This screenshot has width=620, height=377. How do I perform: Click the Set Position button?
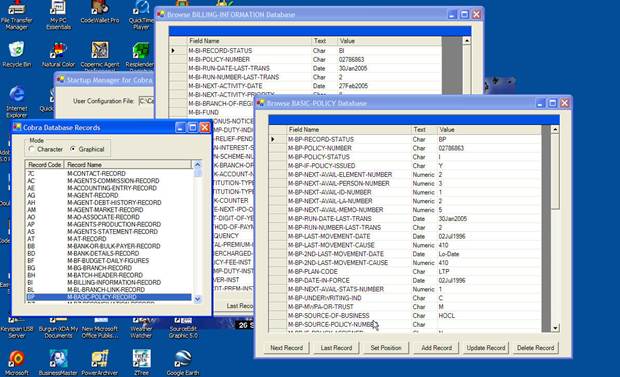coord(386,348)
